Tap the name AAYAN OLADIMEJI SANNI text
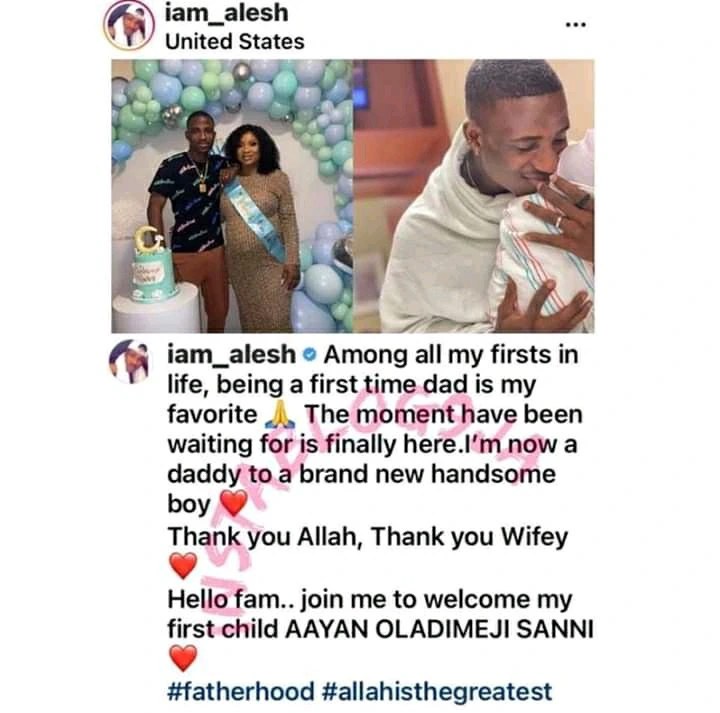 [x=439, y=629]
